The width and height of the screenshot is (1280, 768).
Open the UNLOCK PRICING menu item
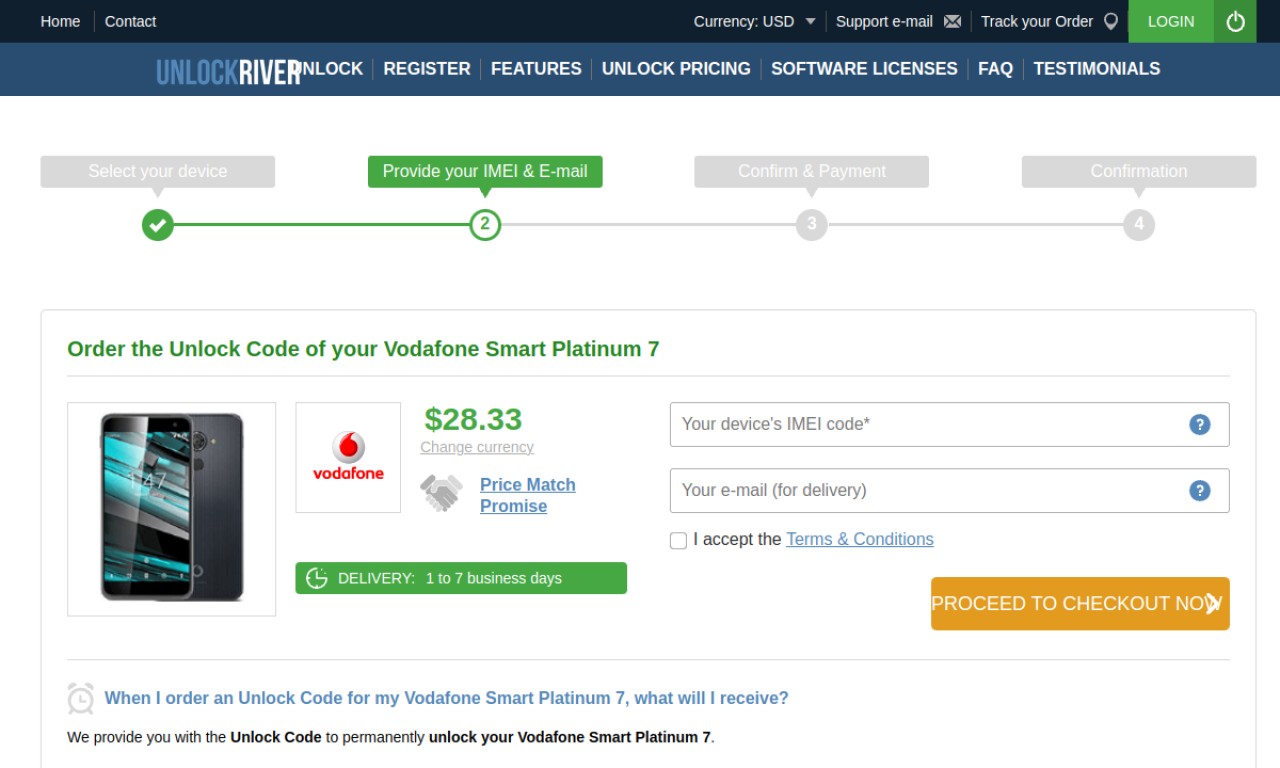[676, 69]
